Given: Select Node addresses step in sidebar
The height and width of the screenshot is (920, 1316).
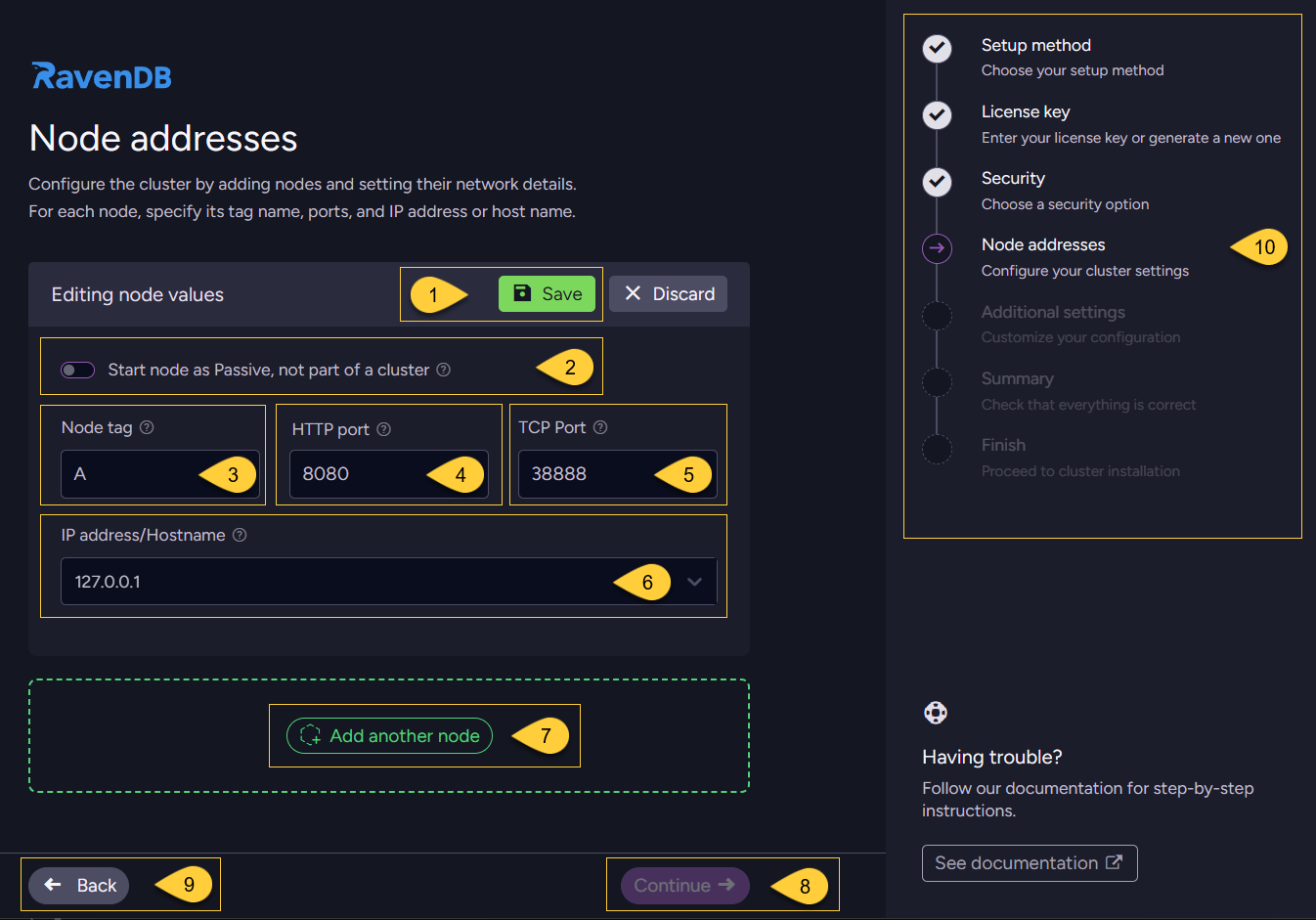Looking at the screenshot, I should tap(1042, 245).
